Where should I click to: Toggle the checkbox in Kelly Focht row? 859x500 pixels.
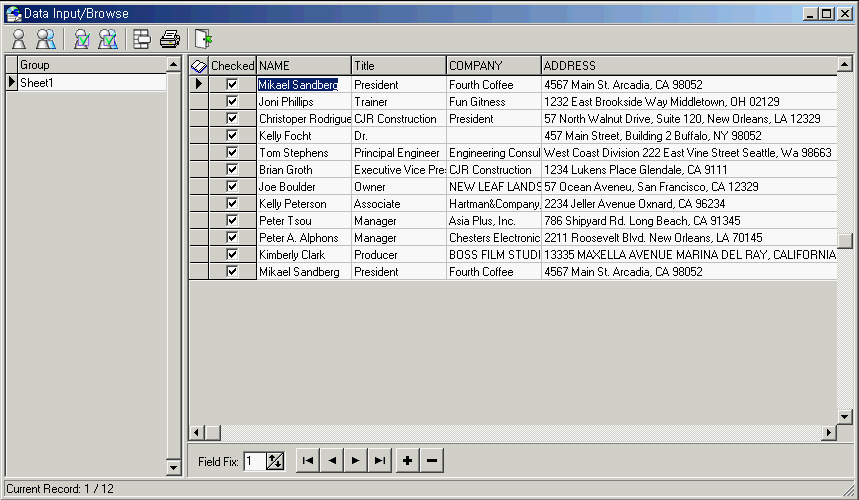232,136
